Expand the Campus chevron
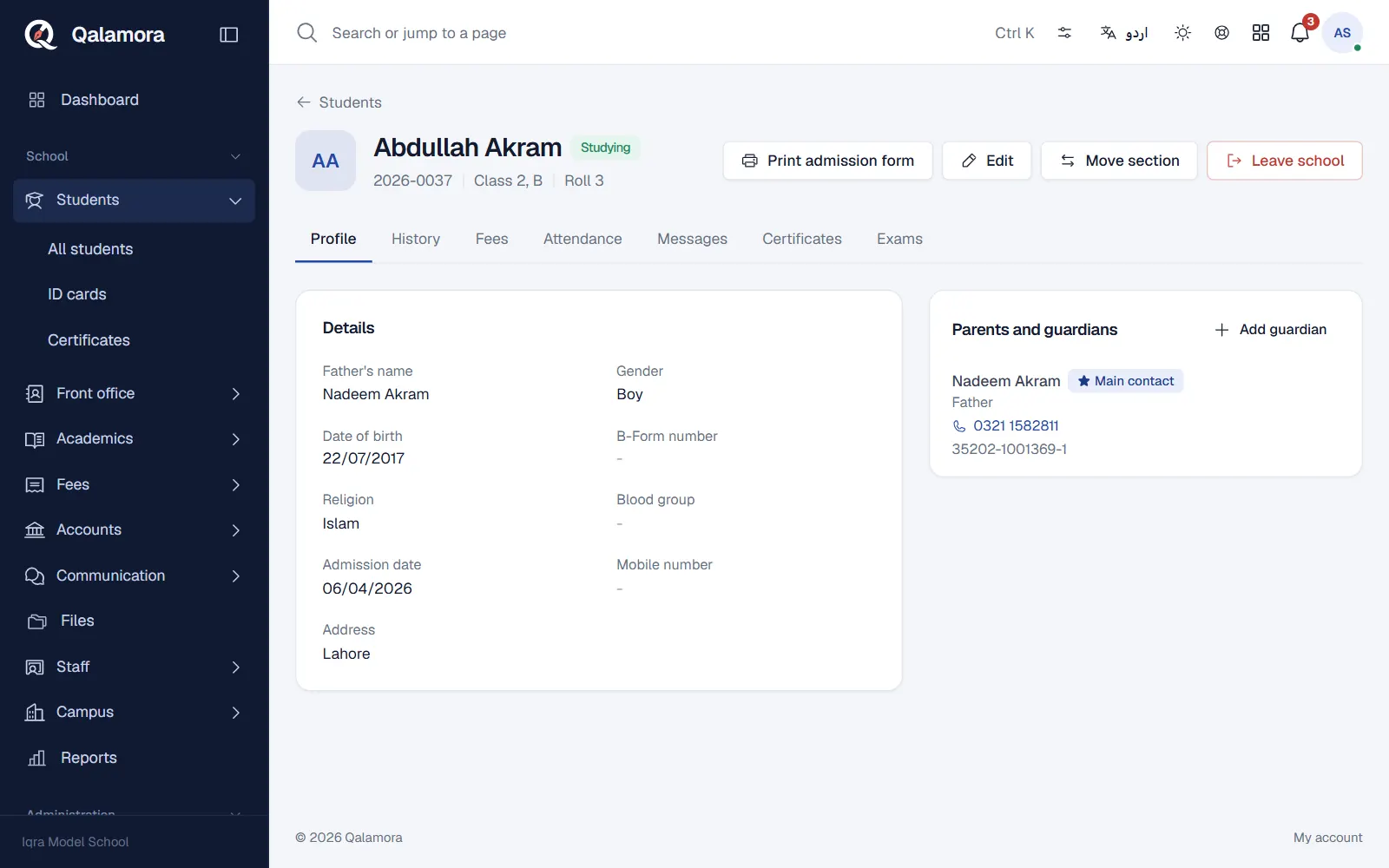 coord(236,713)
